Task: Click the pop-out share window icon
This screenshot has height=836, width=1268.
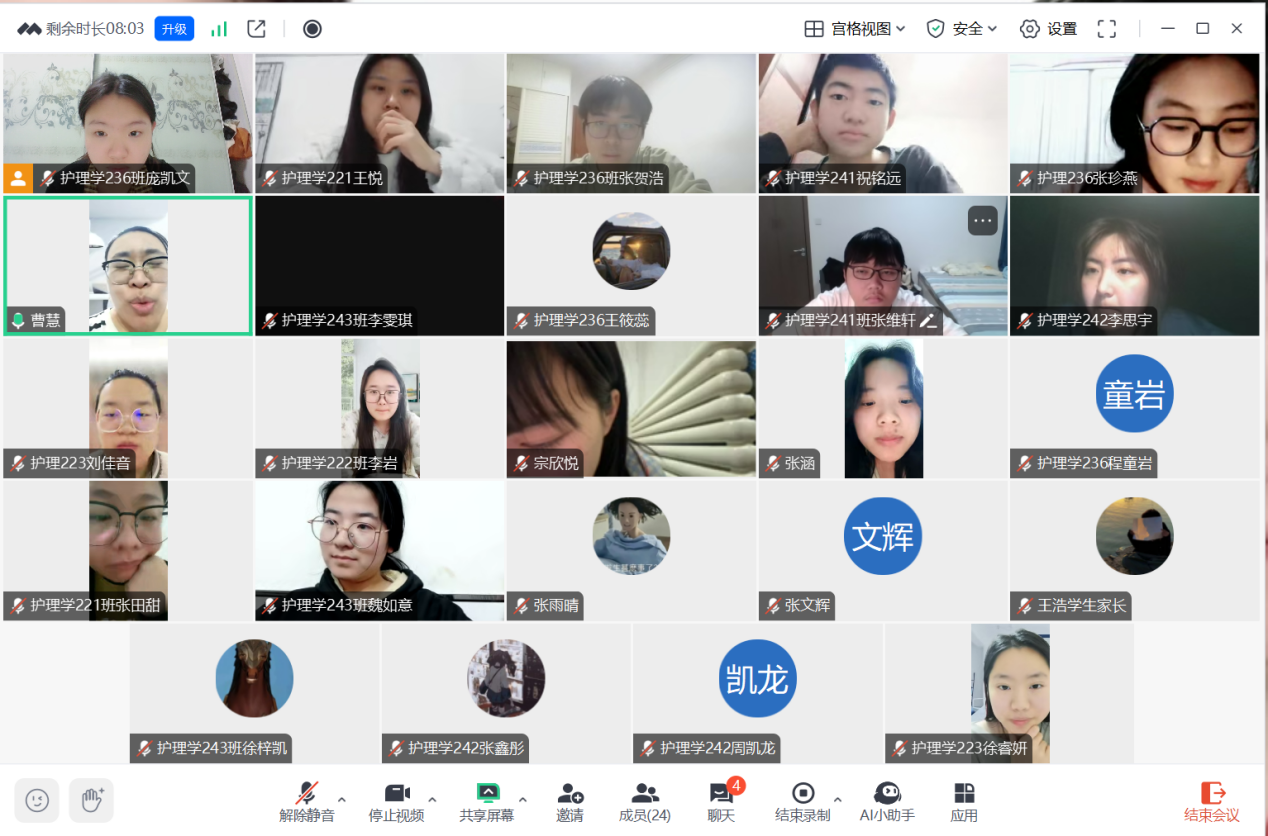Action: click(x=257, y=29)
